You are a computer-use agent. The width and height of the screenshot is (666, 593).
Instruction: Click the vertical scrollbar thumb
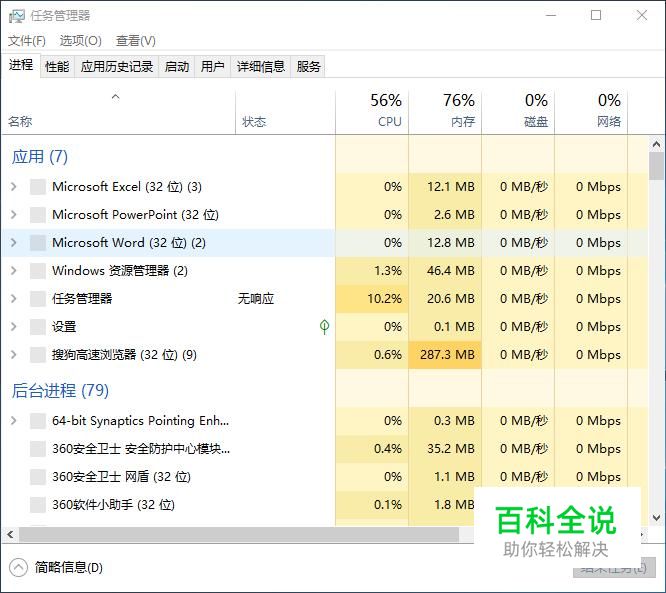pos(656,166)
